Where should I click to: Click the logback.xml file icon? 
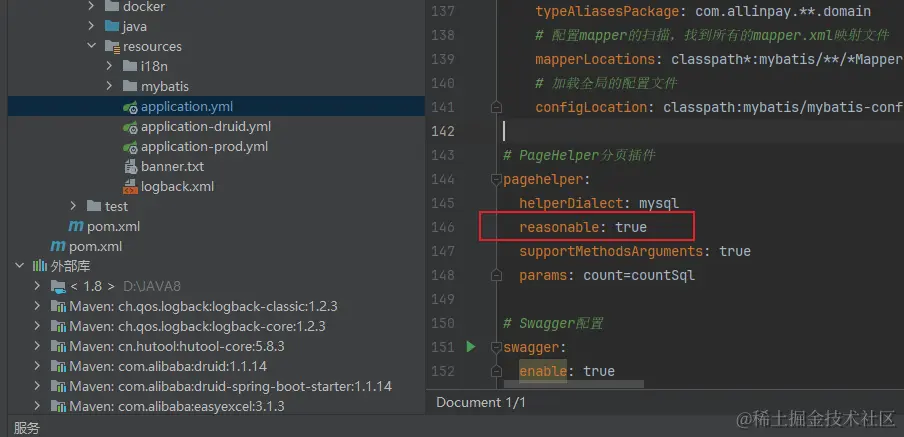[x=130, y=187]
